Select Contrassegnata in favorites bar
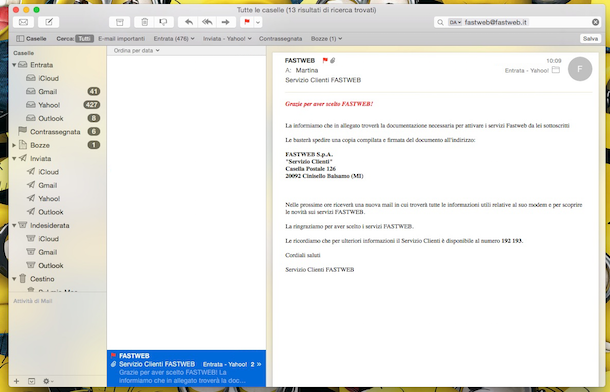610x392 pixels. coord(280,38)
